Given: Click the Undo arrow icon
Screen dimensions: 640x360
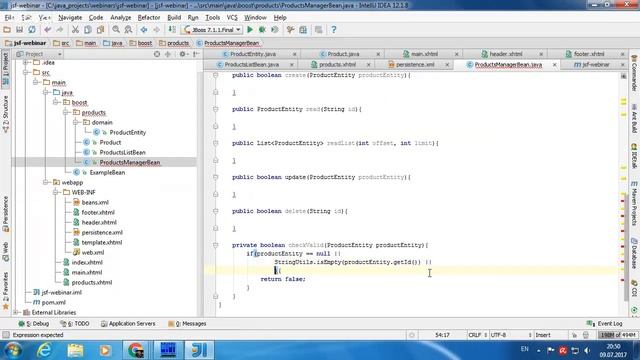Looking at the screenshot, I should click(47, 30).
